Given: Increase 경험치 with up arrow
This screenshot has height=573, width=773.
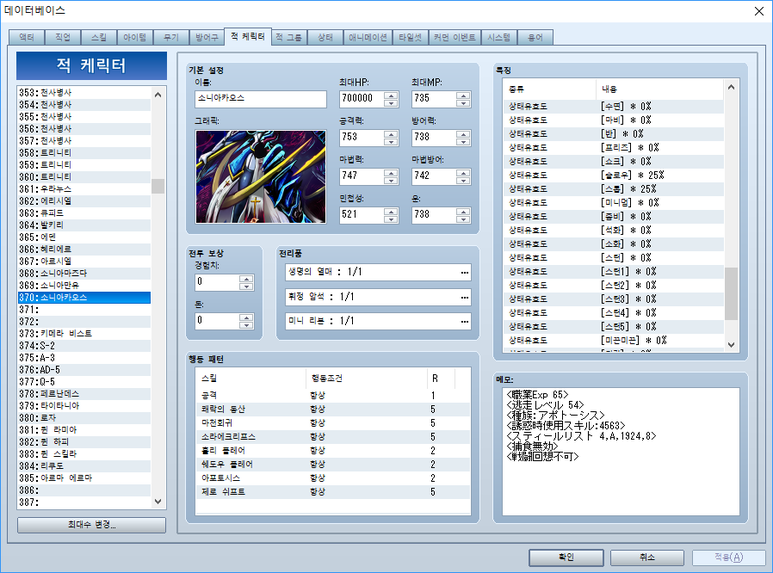Looking at the screenshot, I should click(246, 279).
